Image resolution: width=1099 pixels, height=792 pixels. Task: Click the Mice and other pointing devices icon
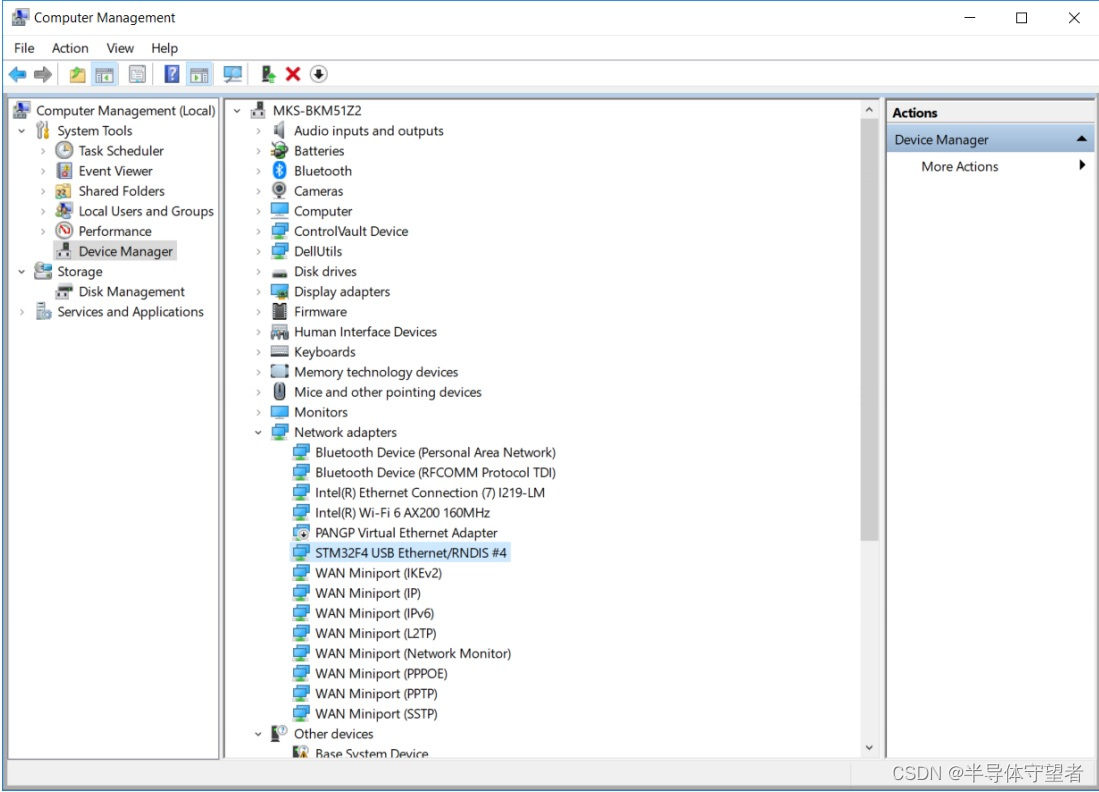pyautogui.click(x=279, y=392)
